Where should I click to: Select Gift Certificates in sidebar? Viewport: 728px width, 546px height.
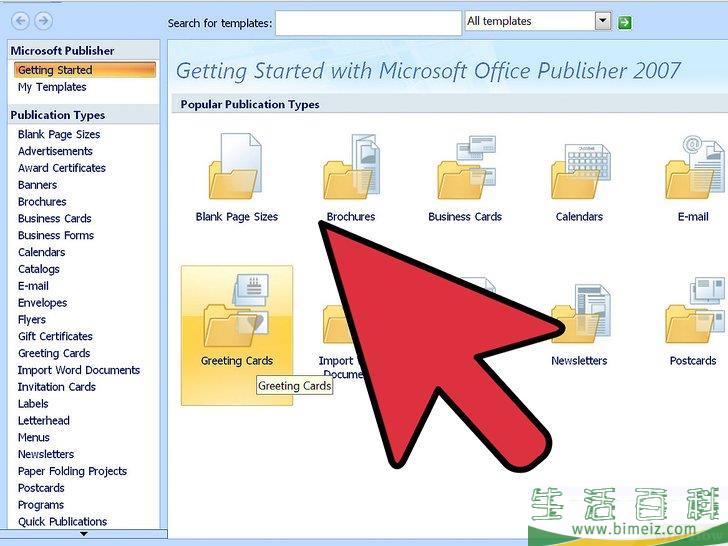click(x=55, y=336)
